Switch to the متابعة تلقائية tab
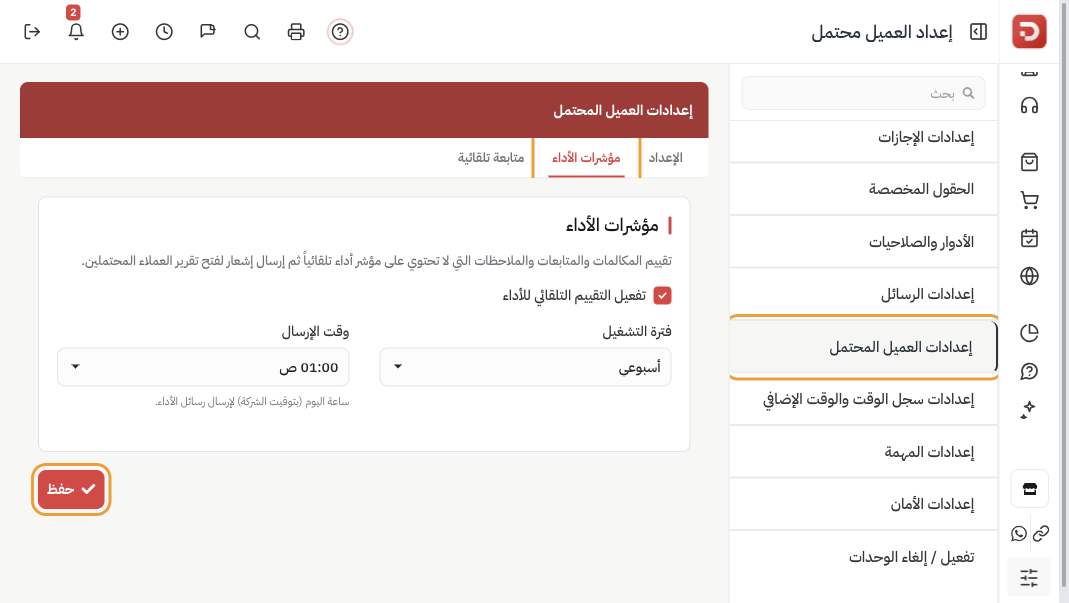 click(491, 158)
